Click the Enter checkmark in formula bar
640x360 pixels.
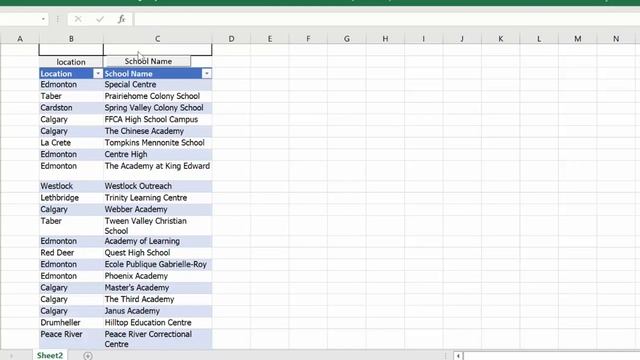[100, 19]
